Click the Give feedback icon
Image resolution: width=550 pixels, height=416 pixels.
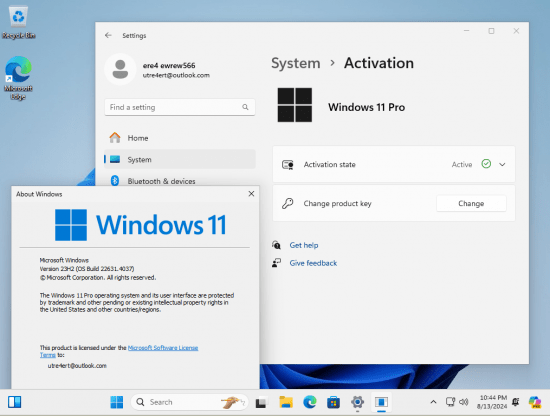click(276, 263)
